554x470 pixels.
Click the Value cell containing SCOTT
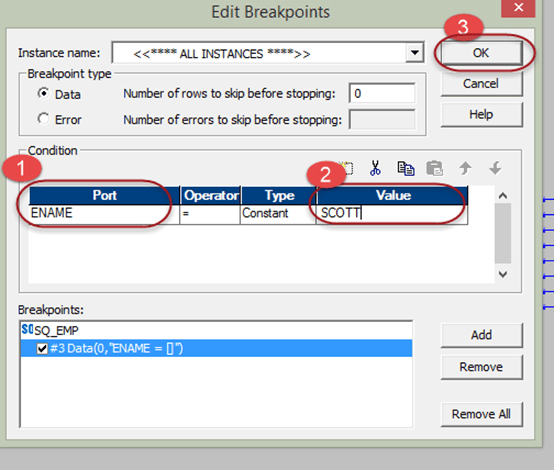coord(392,213)
